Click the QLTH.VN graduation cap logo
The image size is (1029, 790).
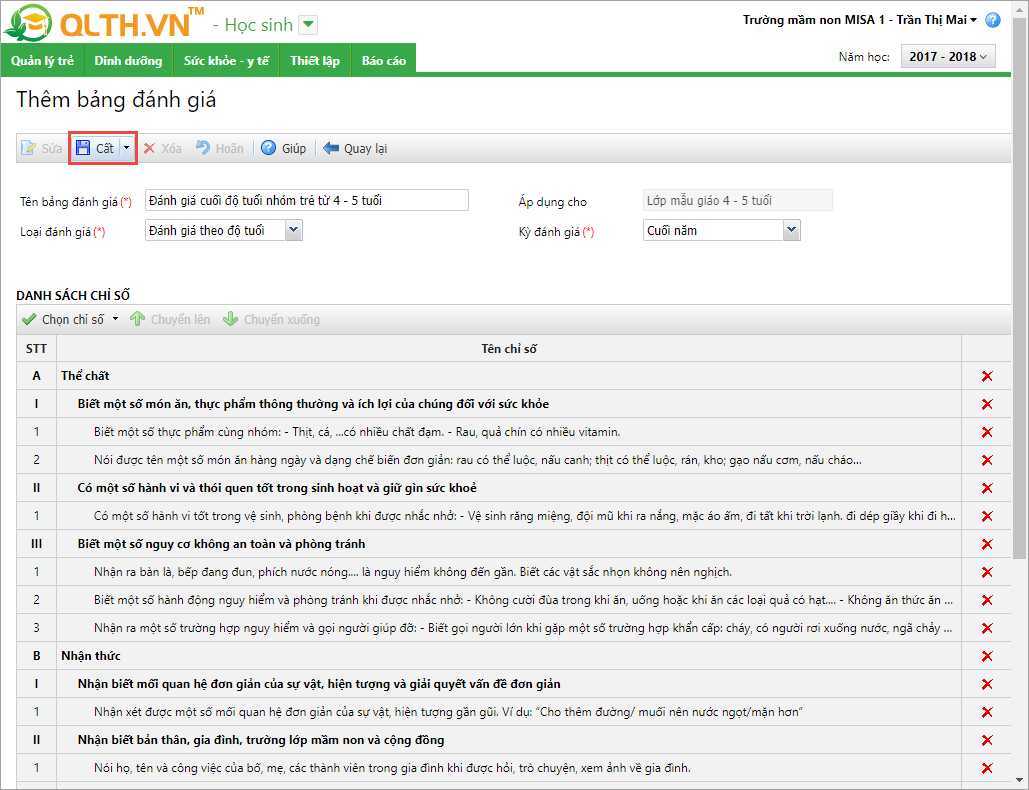pos(27,22)
